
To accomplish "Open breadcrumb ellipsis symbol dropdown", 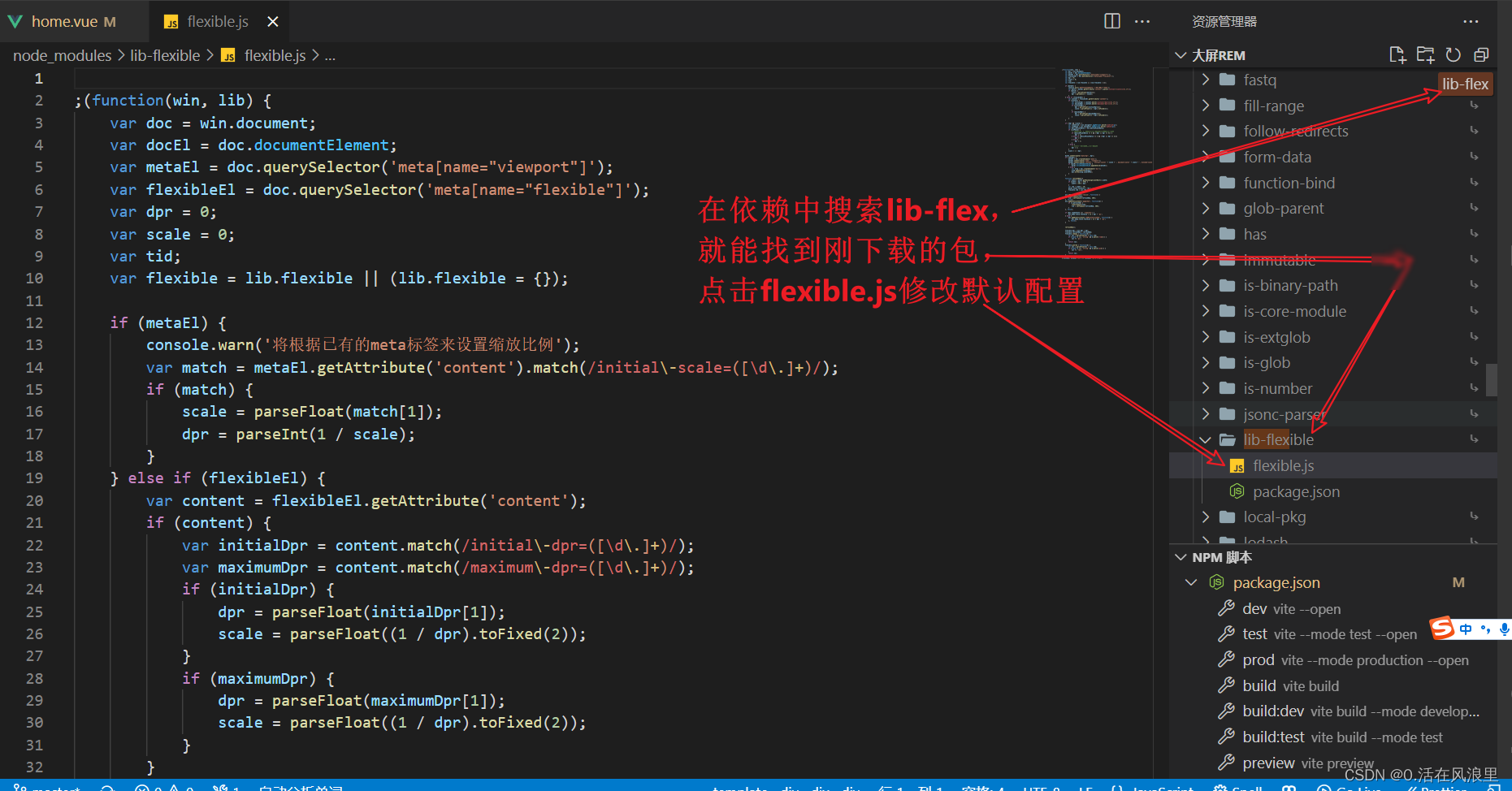I will tap(330, 56).
